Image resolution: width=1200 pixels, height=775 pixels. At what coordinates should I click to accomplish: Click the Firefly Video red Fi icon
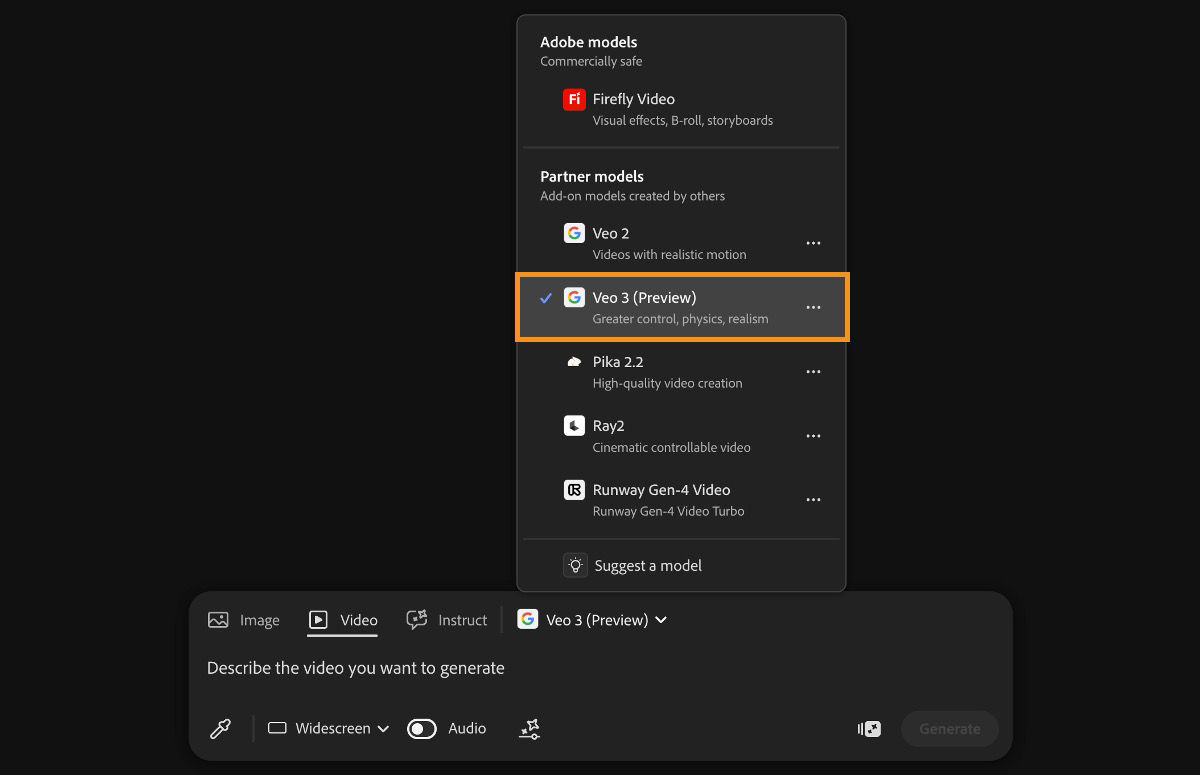click(x=574, y=99)
